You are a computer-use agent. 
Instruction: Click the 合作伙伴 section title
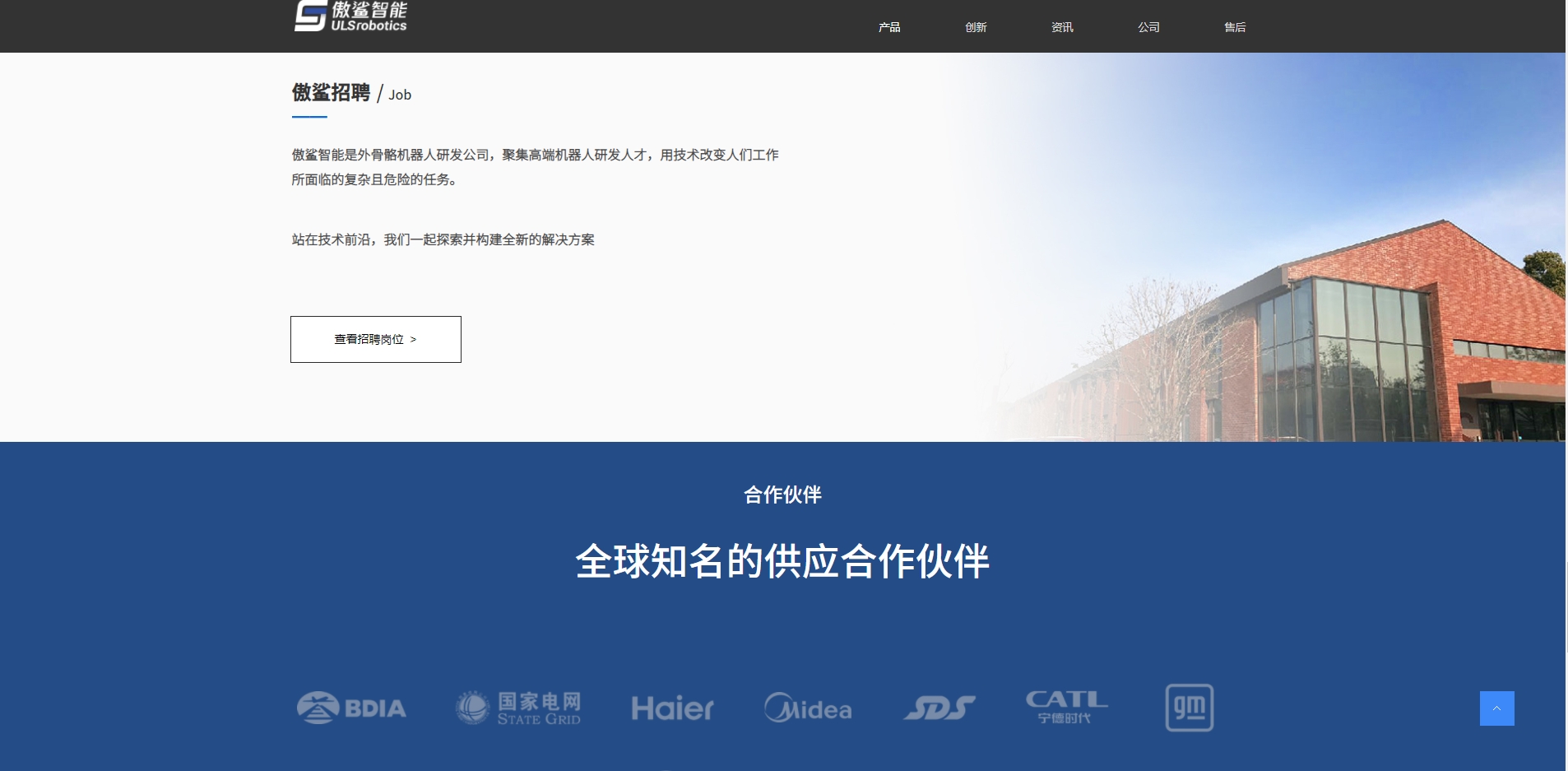[x=782, y=495]
